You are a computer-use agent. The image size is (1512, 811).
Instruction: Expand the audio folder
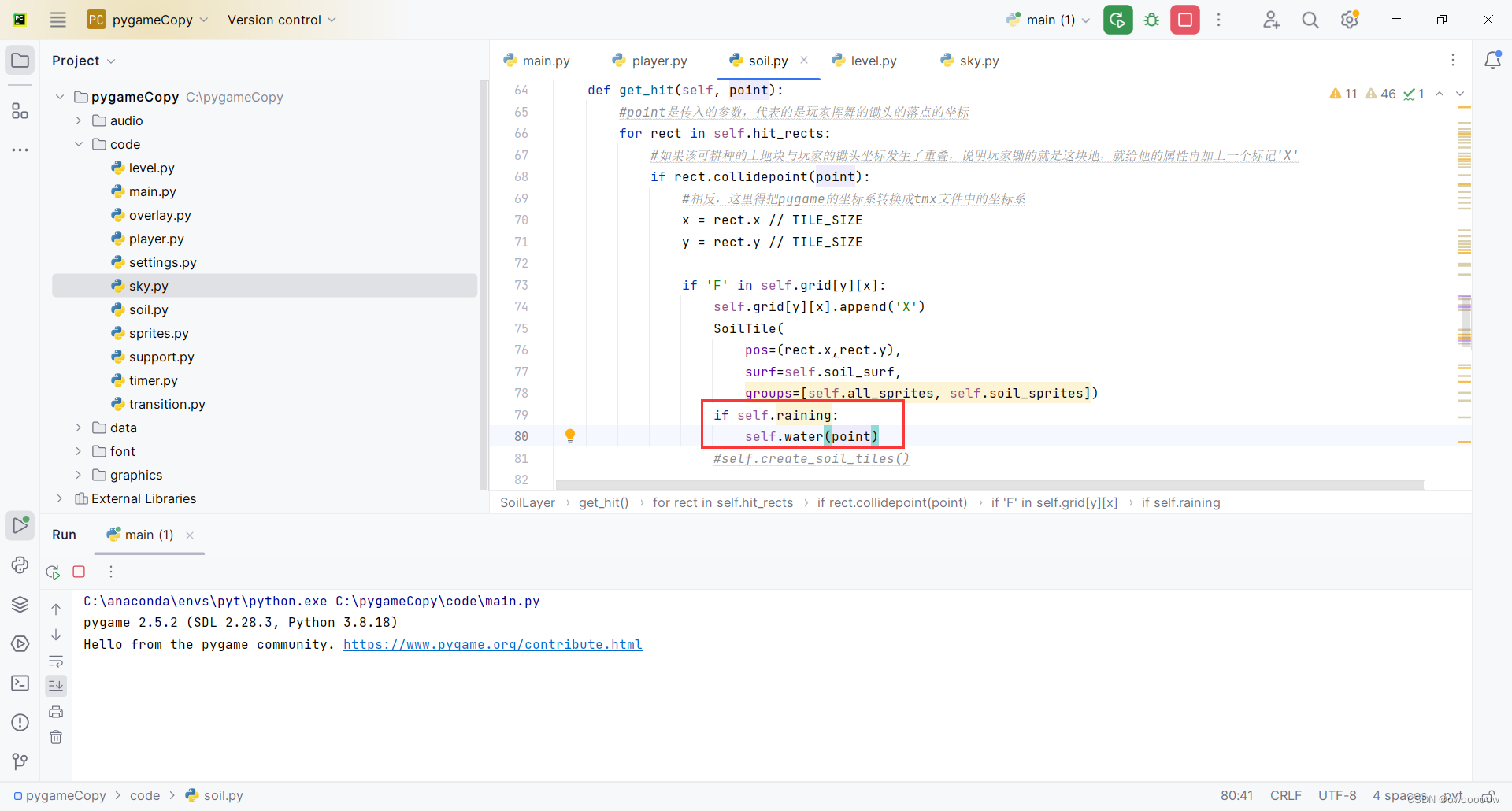tap(79, 120)
